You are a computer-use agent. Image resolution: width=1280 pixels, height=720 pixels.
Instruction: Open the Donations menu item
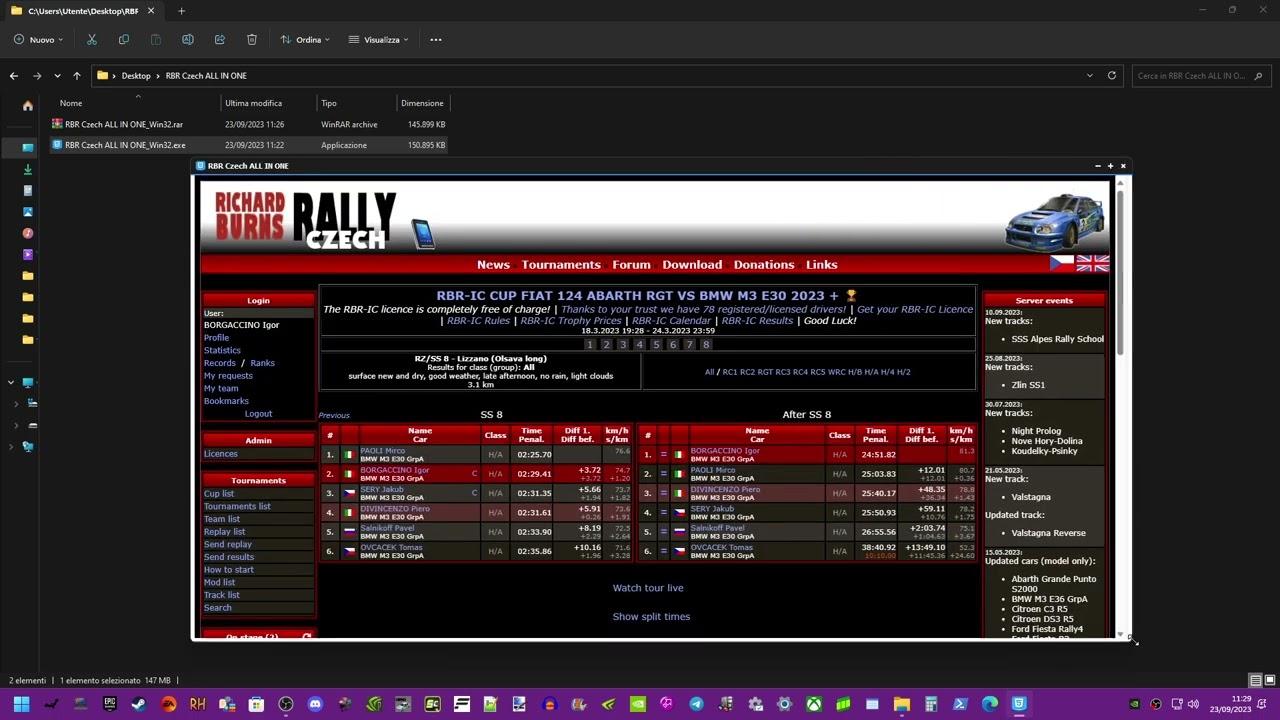(x=764, y=265)
